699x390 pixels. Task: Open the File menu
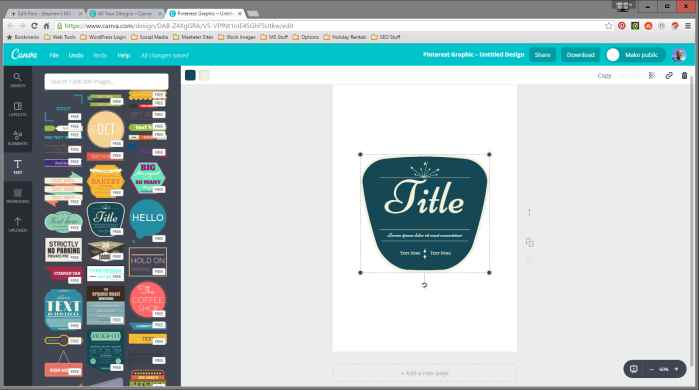tap(54, 55)
